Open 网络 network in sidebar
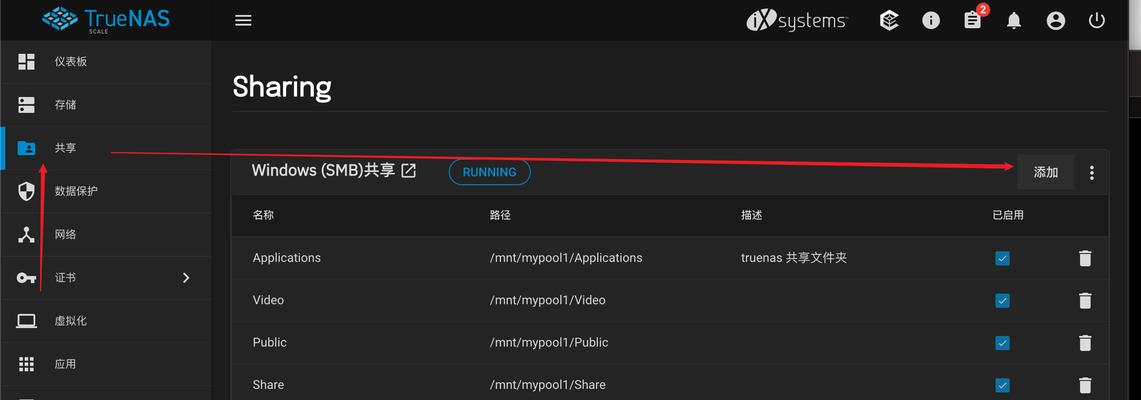This screenshot has width=1141, height=400. [x=106, y=234]
